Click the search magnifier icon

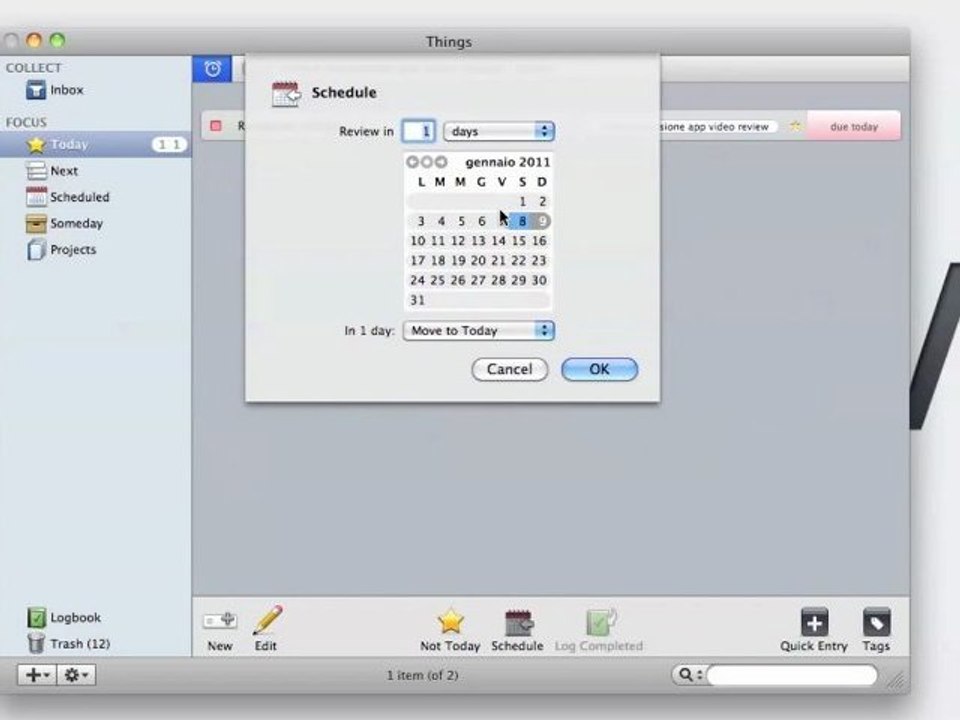point(685,675)
